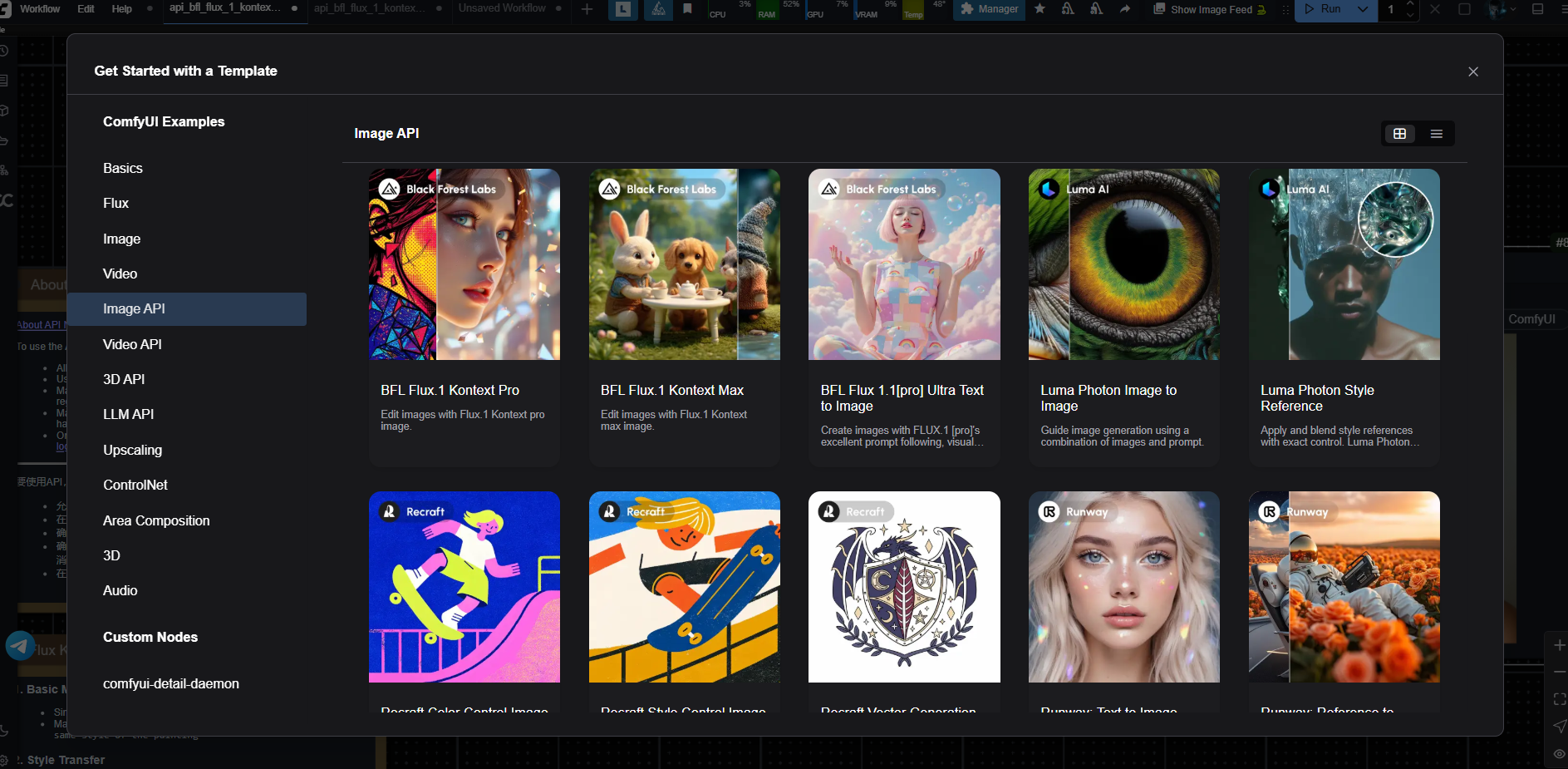1568x769 pixels.
Task: Open the ComfyUI Manager
Action: 989,9
